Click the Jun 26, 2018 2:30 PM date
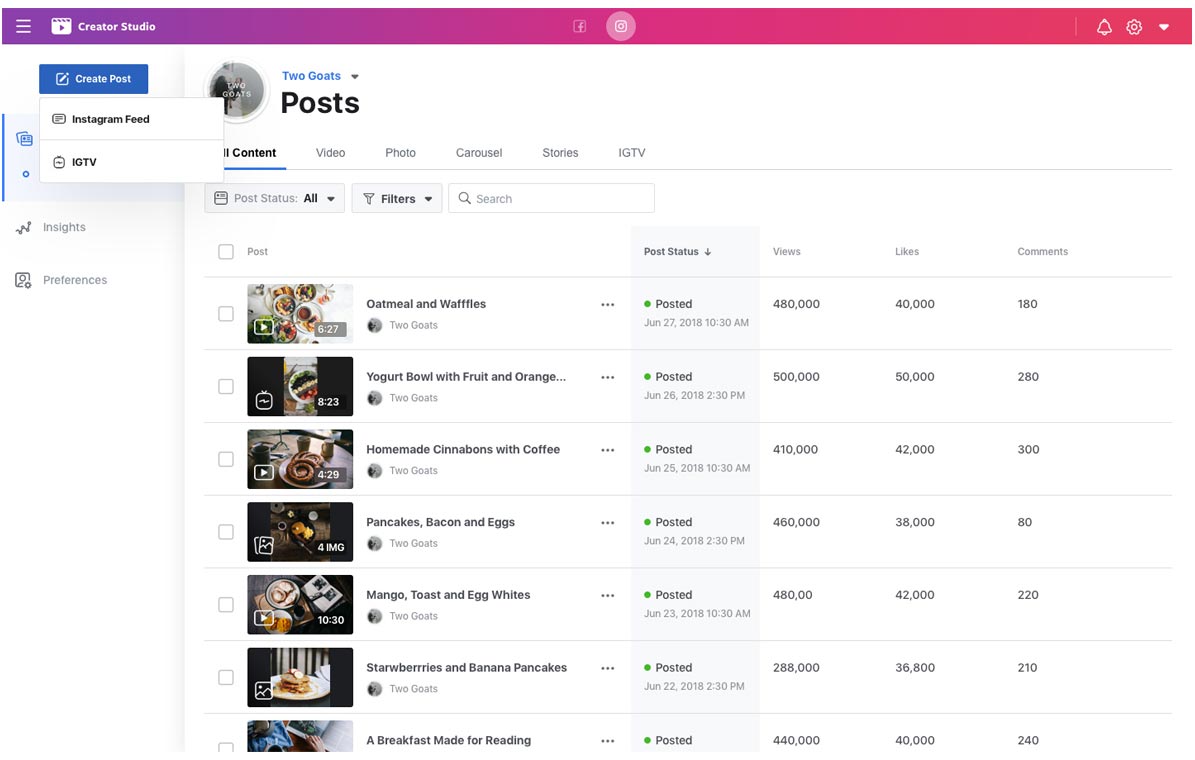1195x760 pixels. [x=694, y=395]
